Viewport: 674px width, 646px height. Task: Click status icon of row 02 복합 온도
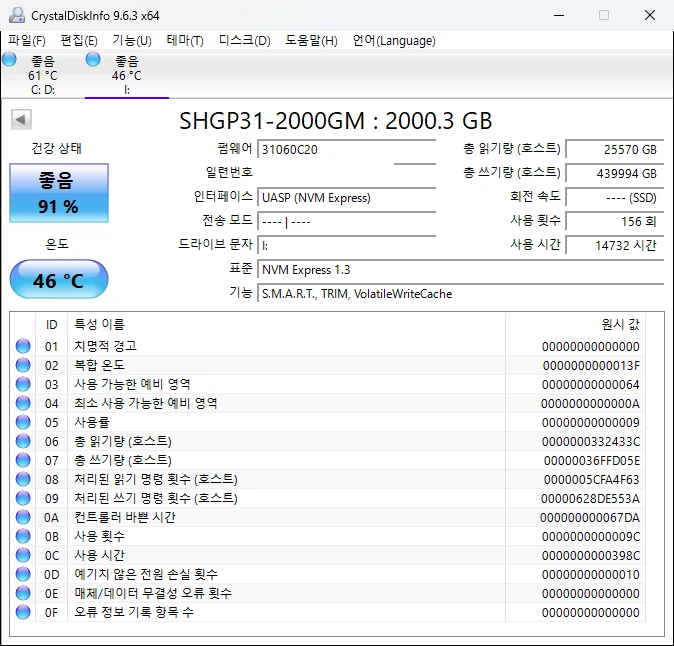(x=23, y=365)
